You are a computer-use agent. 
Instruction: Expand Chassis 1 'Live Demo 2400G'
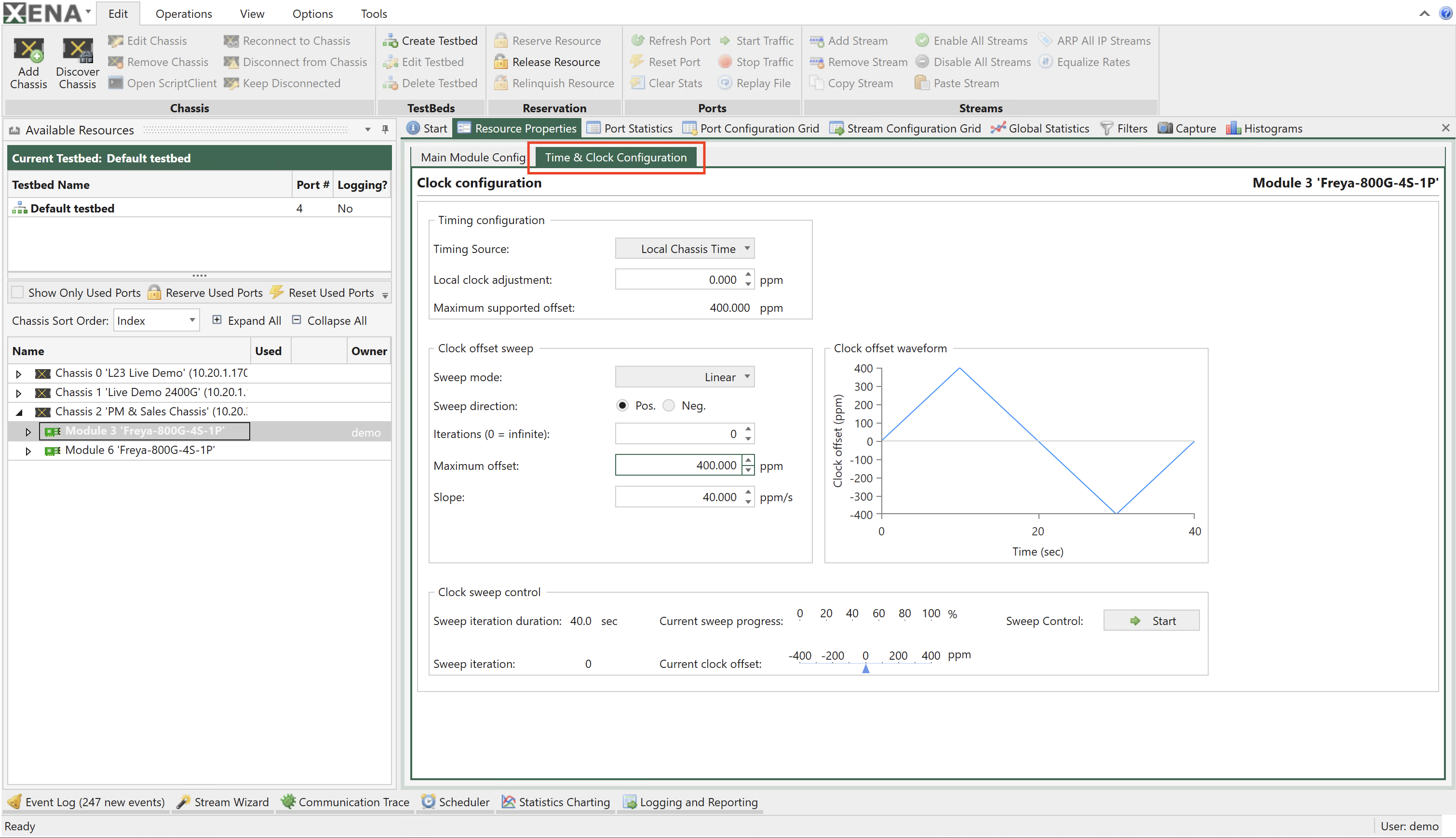pos(18,394)
